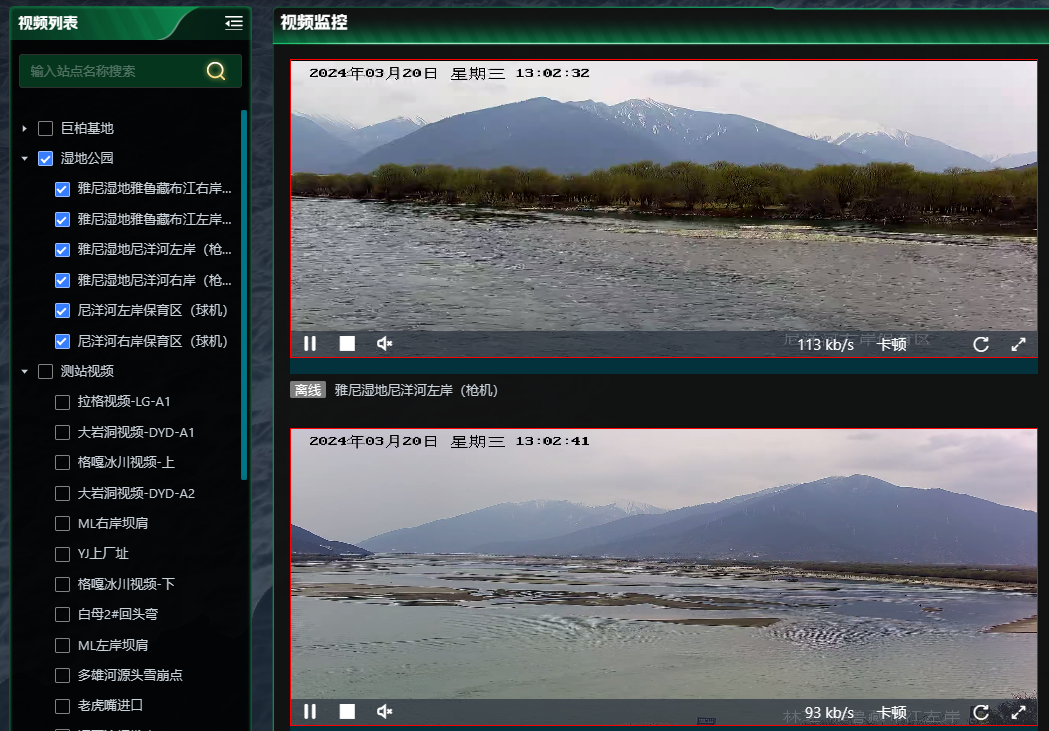Screen dimensions: 1049x731
Task: Enable the 拉格视频-LG-A1 camera checkbox
Action: pos(61,401)
